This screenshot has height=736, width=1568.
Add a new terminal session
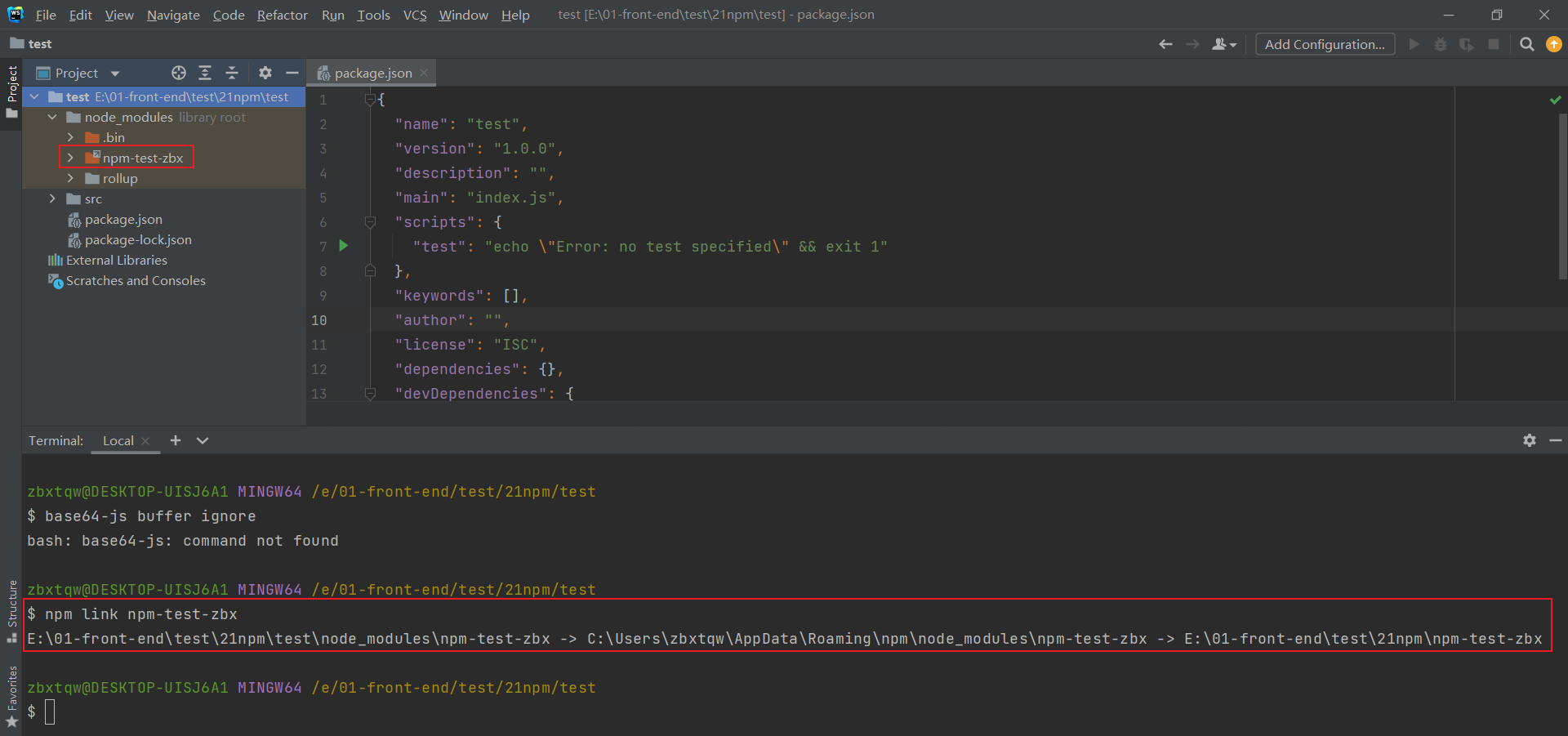pyautogui.click(x=175, y=440)
